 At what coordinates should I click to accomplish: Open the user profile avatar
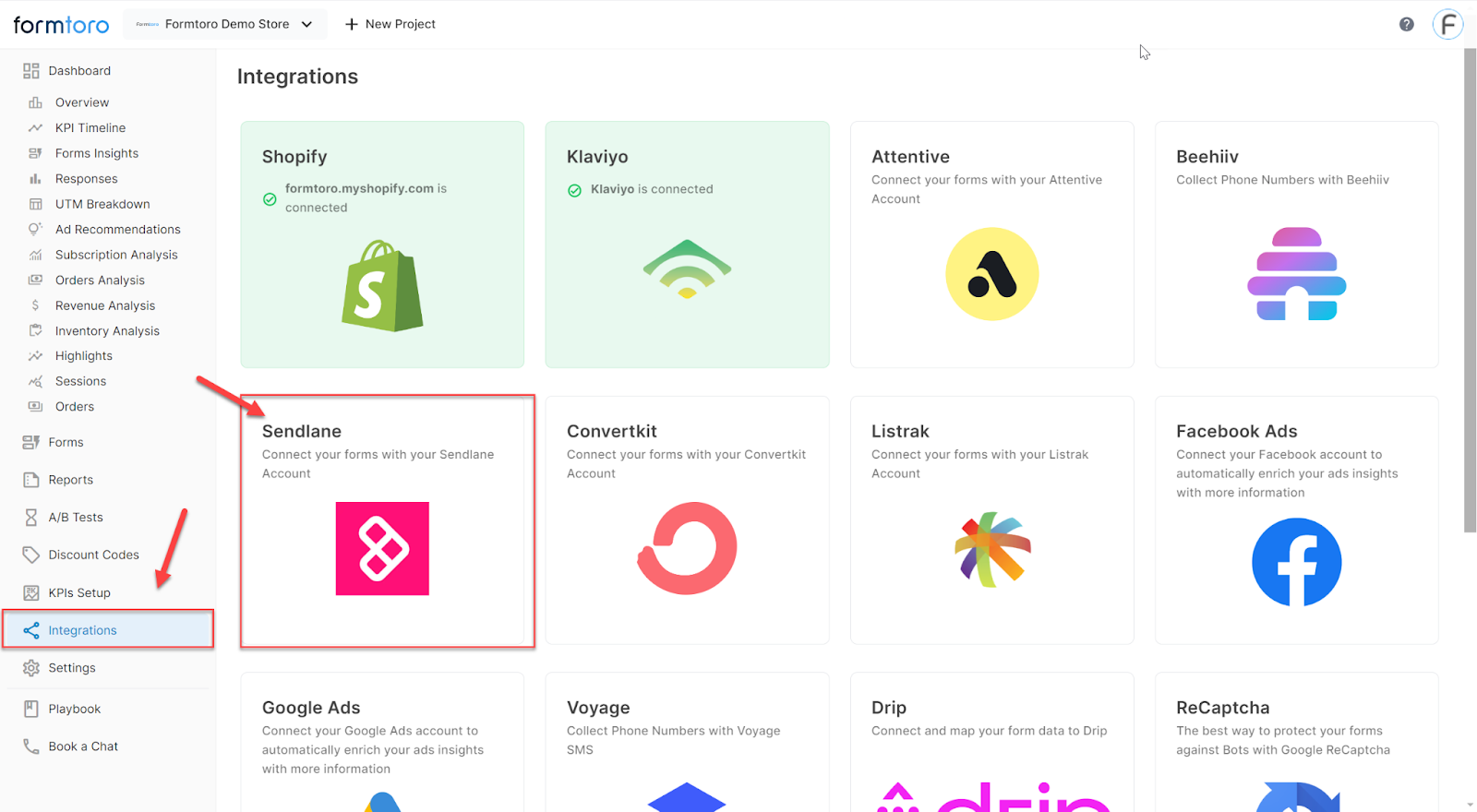(x=1448, y=24)
